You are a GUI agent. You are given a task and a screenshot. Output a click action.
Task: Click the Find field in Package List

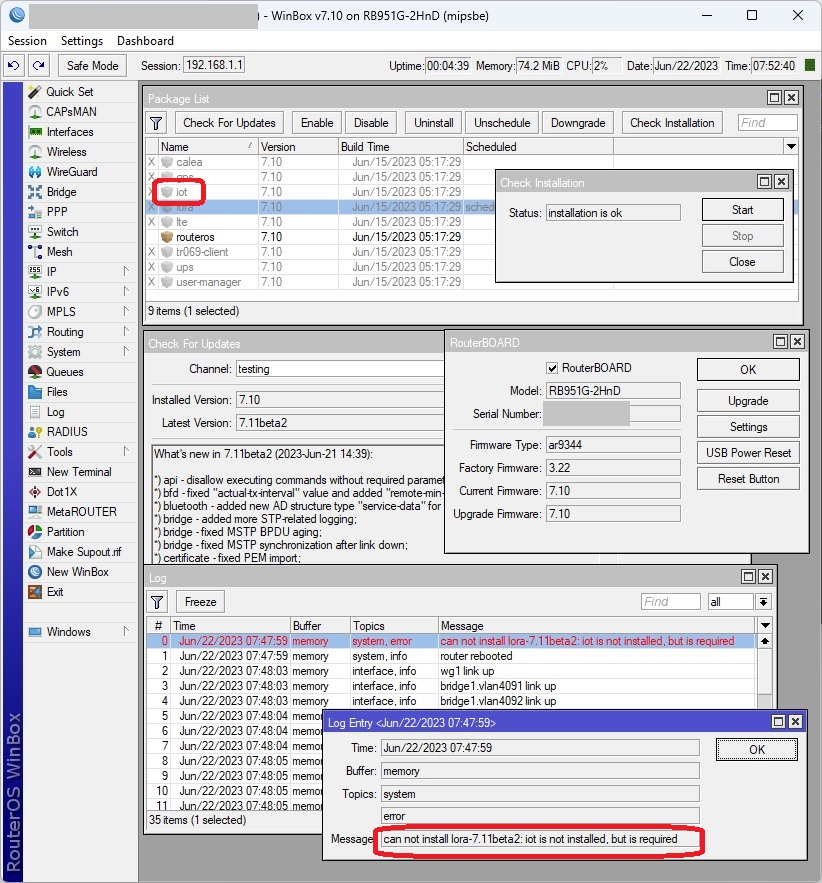(767, 123)
